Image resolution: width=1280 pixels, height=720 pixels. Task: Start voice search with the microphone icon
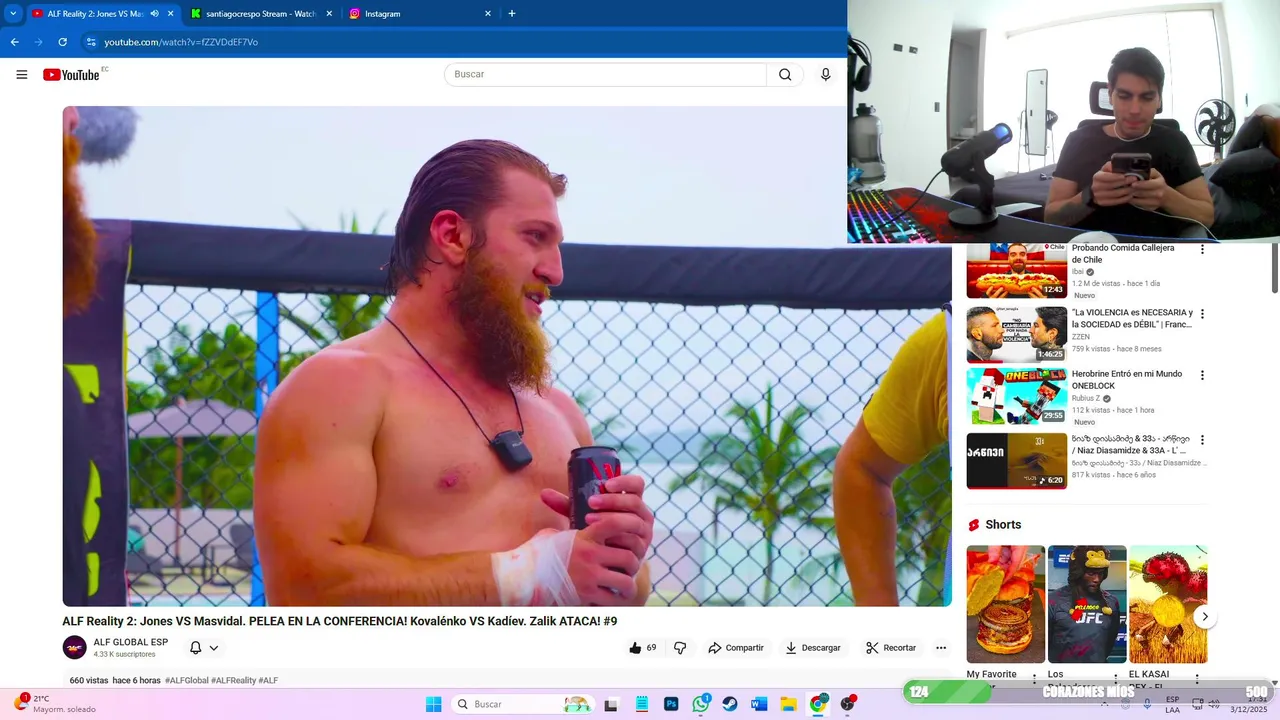(x=825, y=74)
